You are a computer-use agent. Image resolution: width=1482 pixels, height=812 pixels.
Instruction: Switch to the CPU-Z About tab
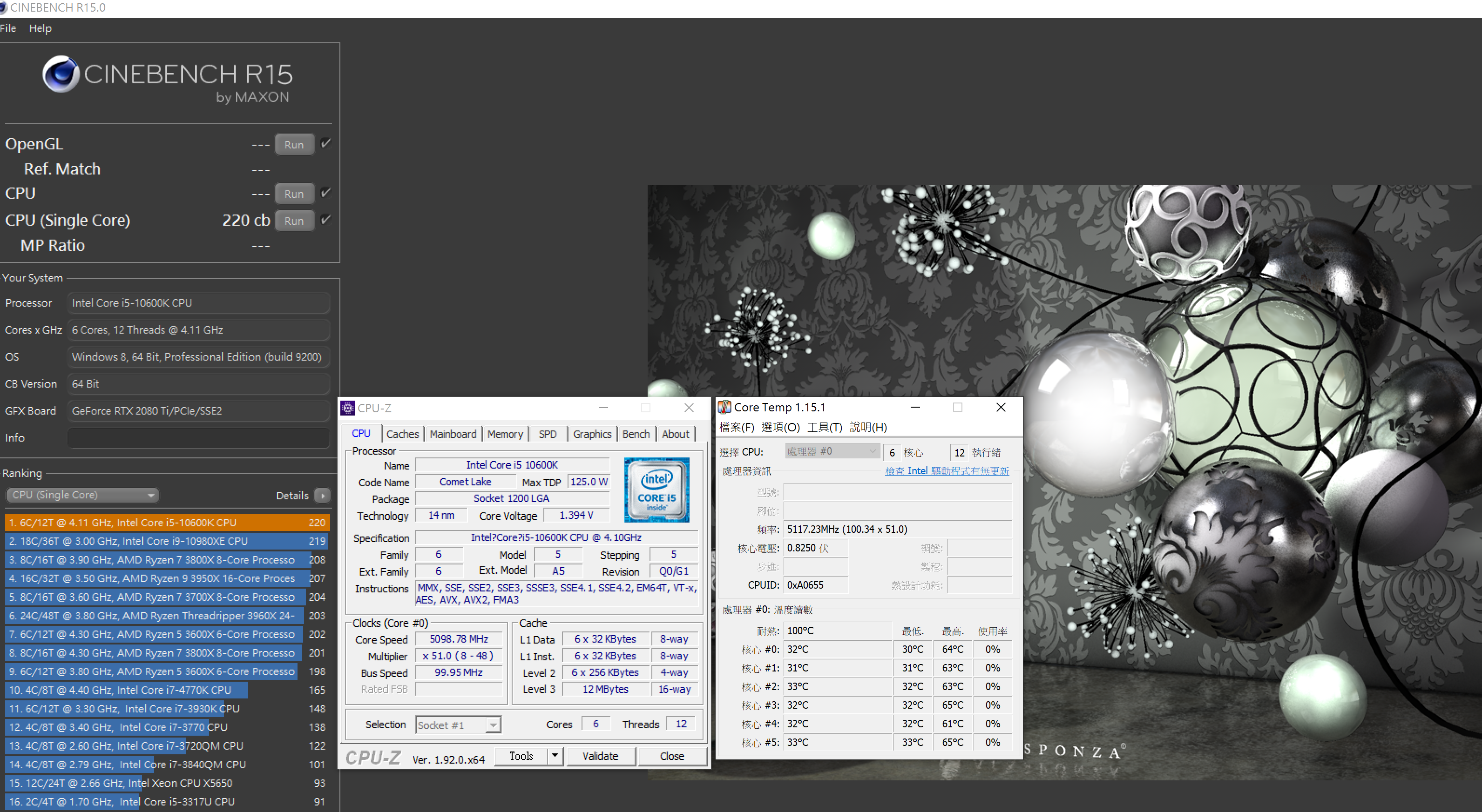tap(676, 434)
